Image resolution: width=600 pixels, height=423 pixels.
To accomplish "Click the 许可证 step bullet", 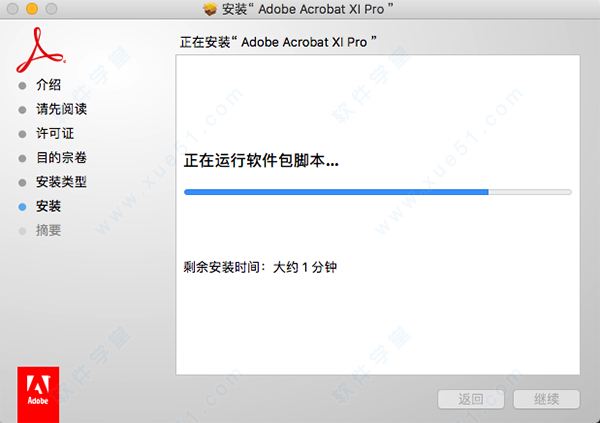I will click(x=22, y=134).
